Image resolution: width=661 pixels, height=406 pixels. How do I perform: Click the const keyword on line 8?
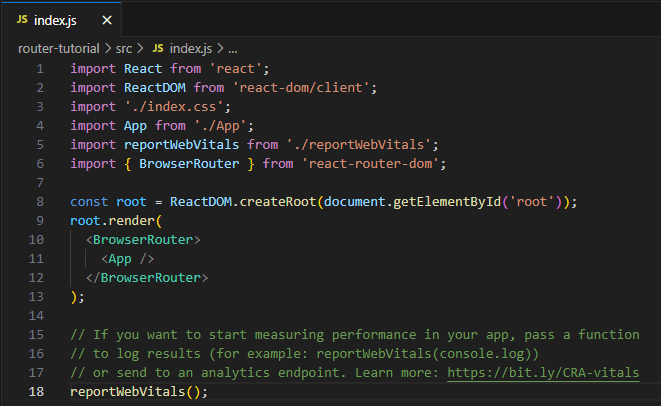click(89, 202)
